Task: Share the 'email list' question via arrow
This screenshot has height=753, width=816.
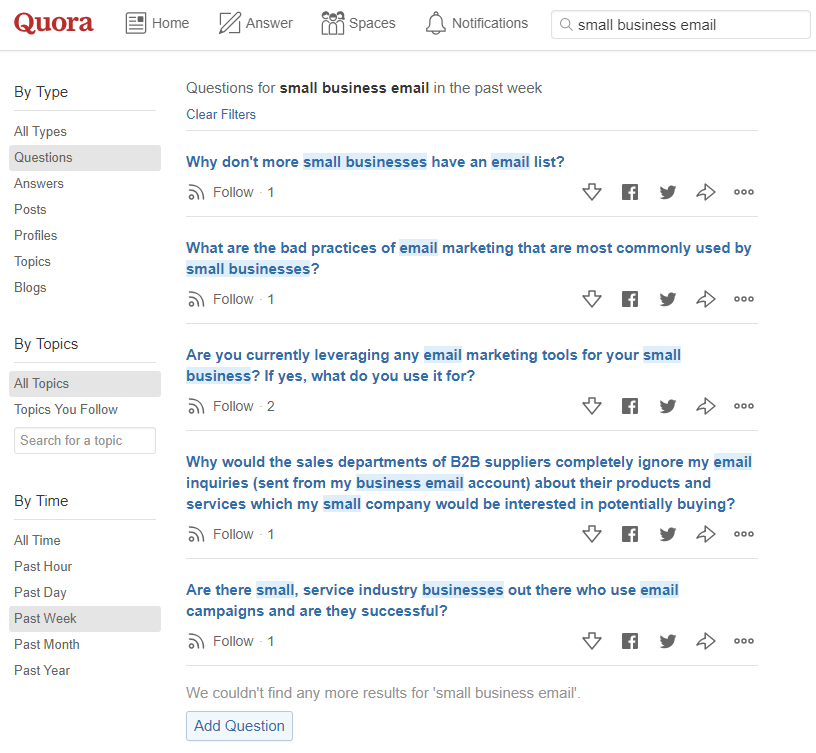Action: pos(706,192)
